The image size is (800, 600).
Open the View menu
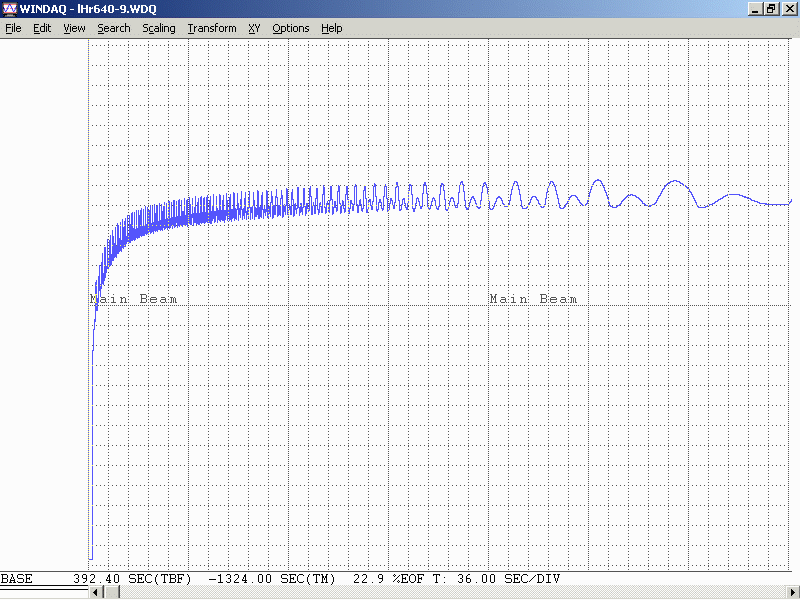(x=74, y=28)
